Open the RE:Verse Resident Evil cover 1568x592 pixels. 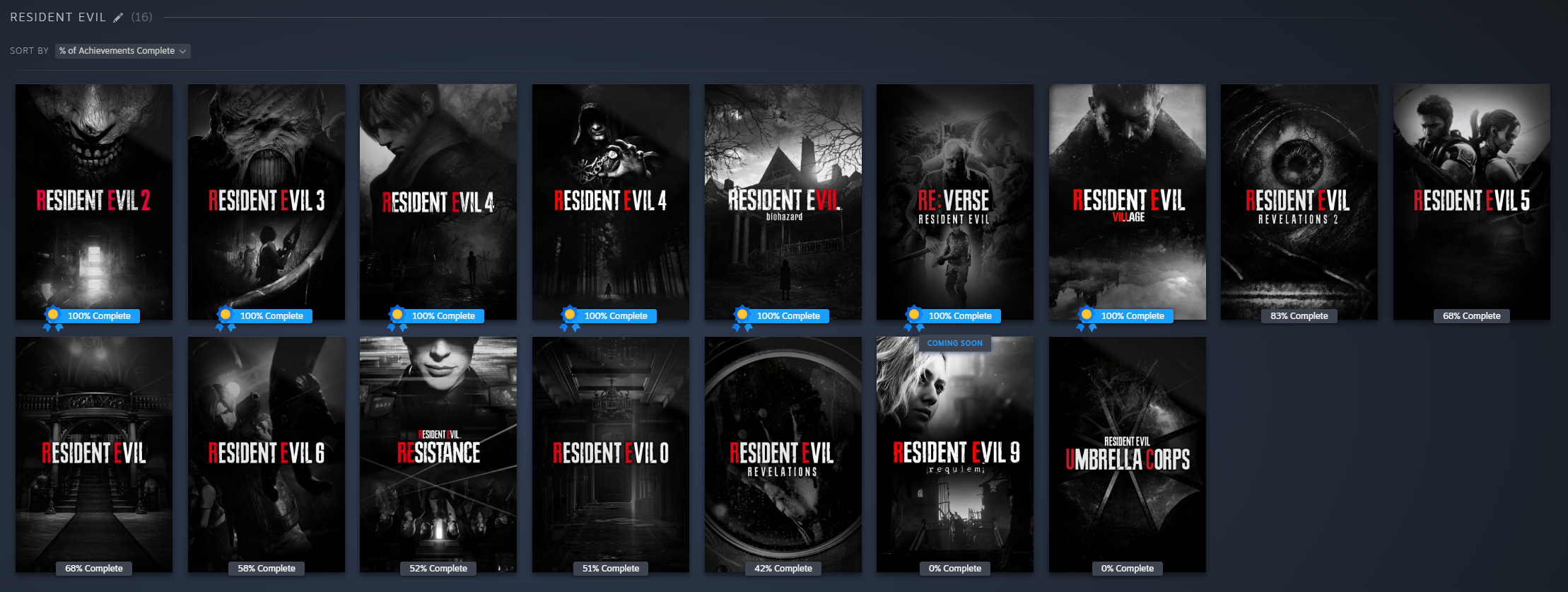[x=955, y=202]
